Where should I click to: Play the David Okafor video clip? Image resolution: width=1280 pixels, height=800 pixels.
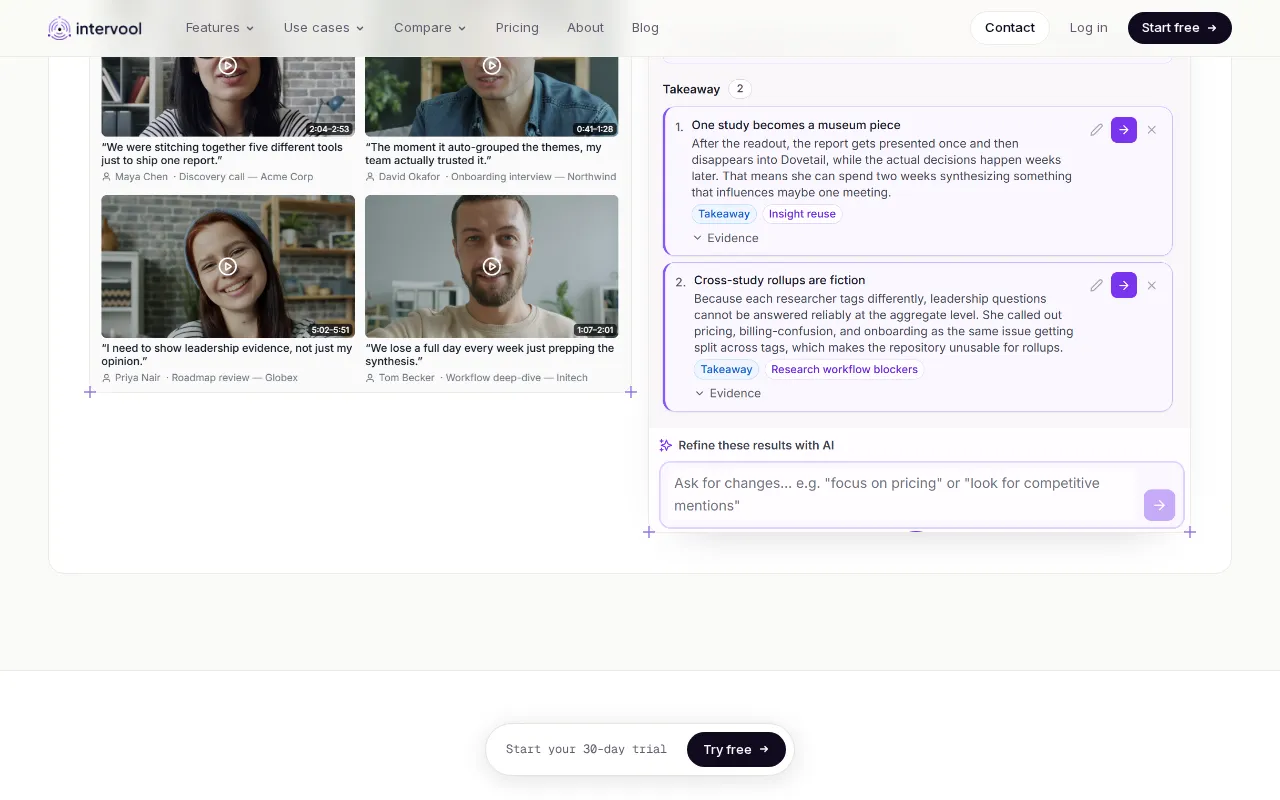click(492, 66)
